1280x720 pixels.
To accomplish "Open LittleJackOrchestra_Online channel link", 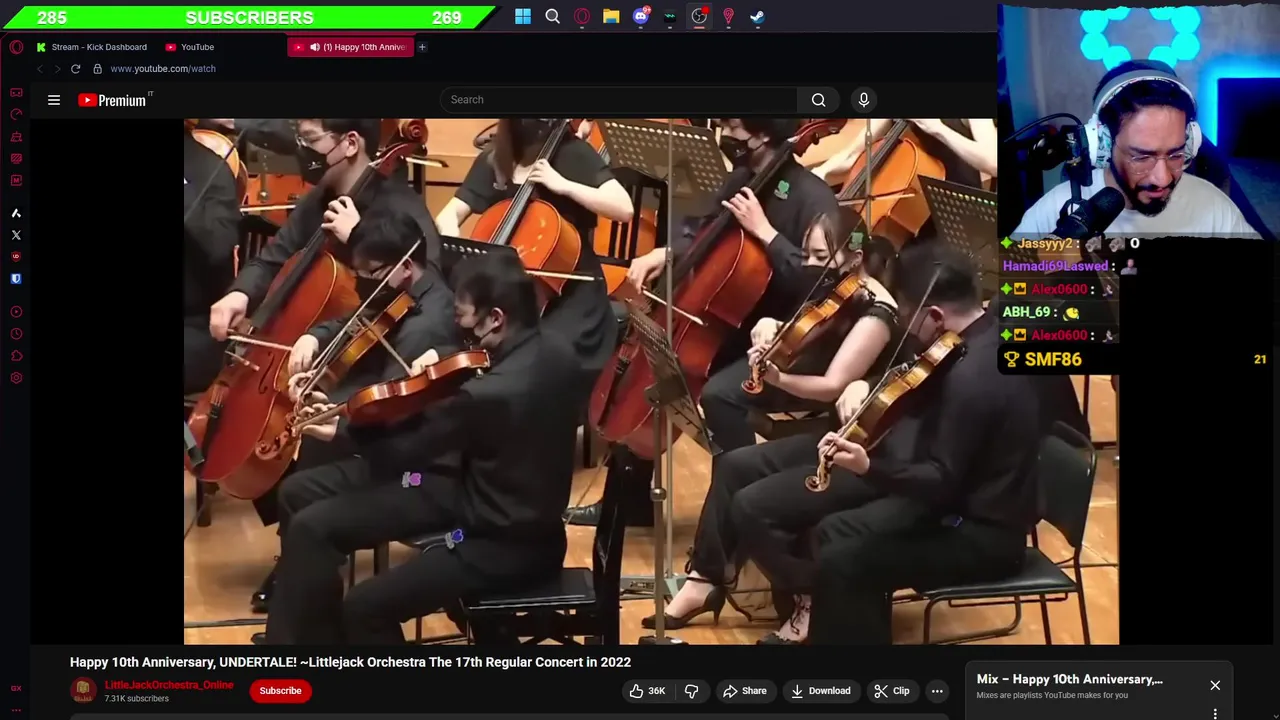I will [169, 685].
